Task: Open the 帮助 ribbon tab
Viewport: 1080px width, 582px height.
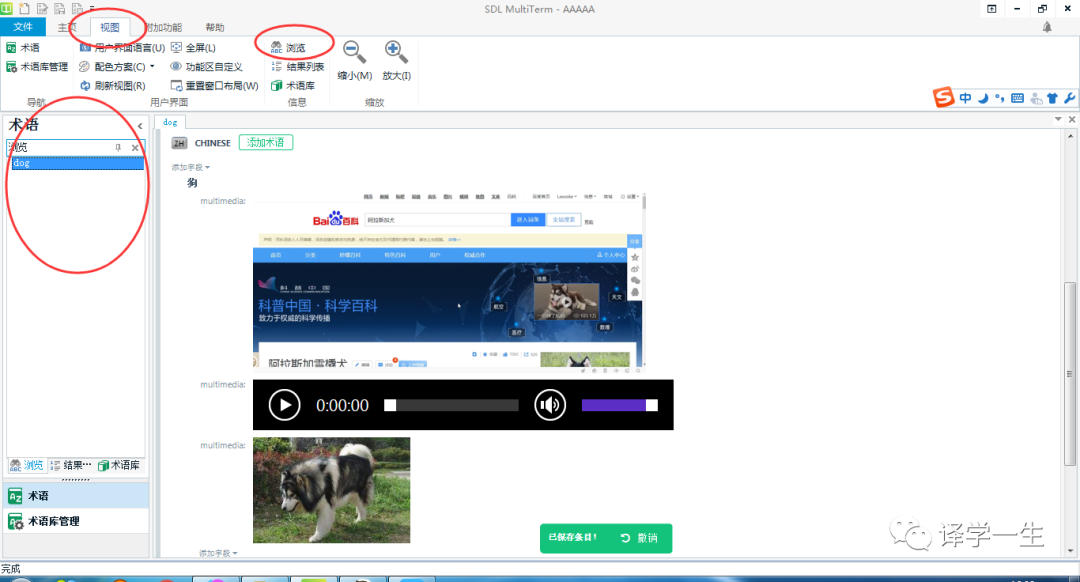Action: coord(215,28)
